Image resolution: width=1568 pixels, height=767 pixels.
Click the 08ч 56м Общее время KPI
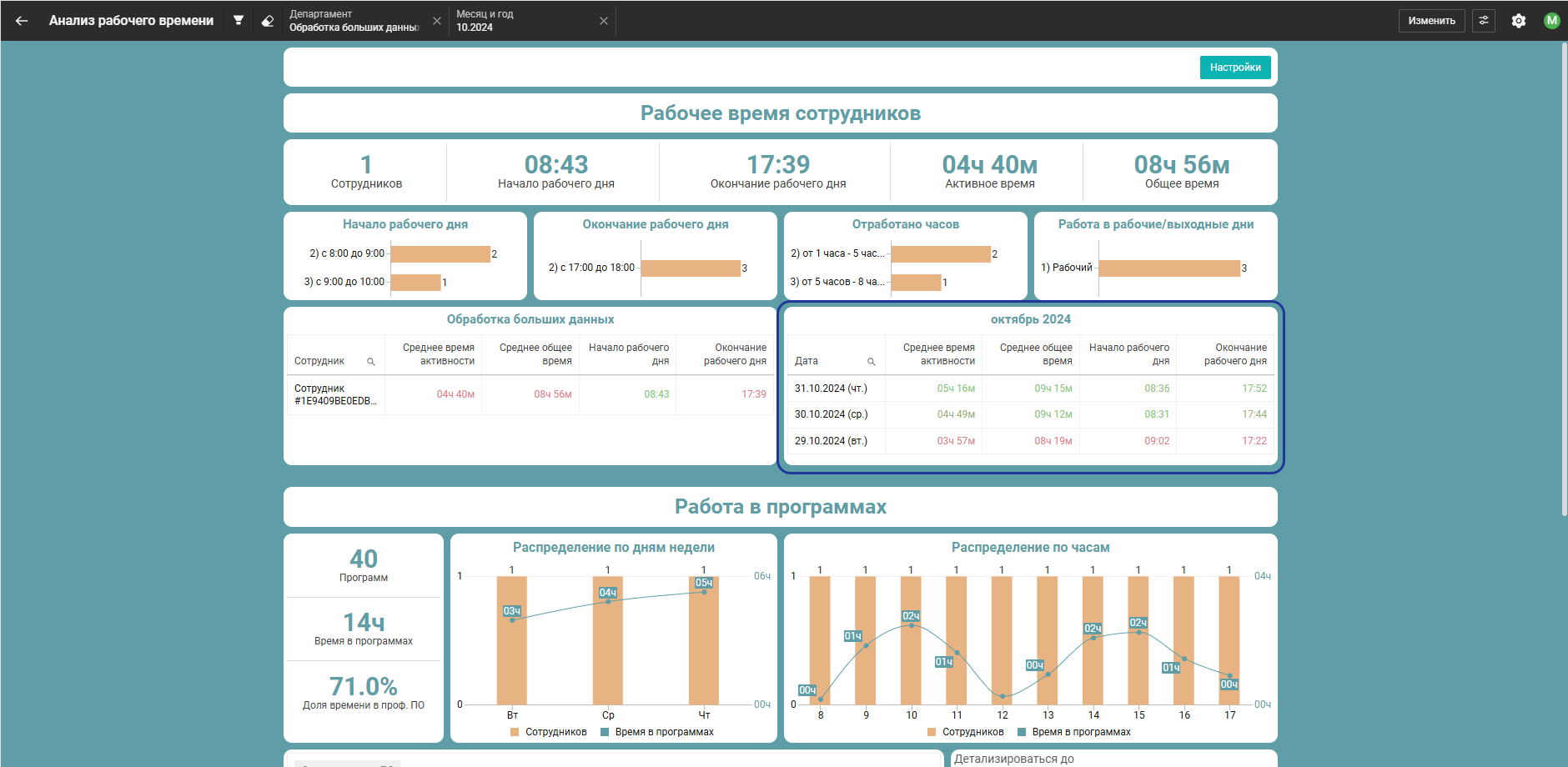pos(1182,172)
